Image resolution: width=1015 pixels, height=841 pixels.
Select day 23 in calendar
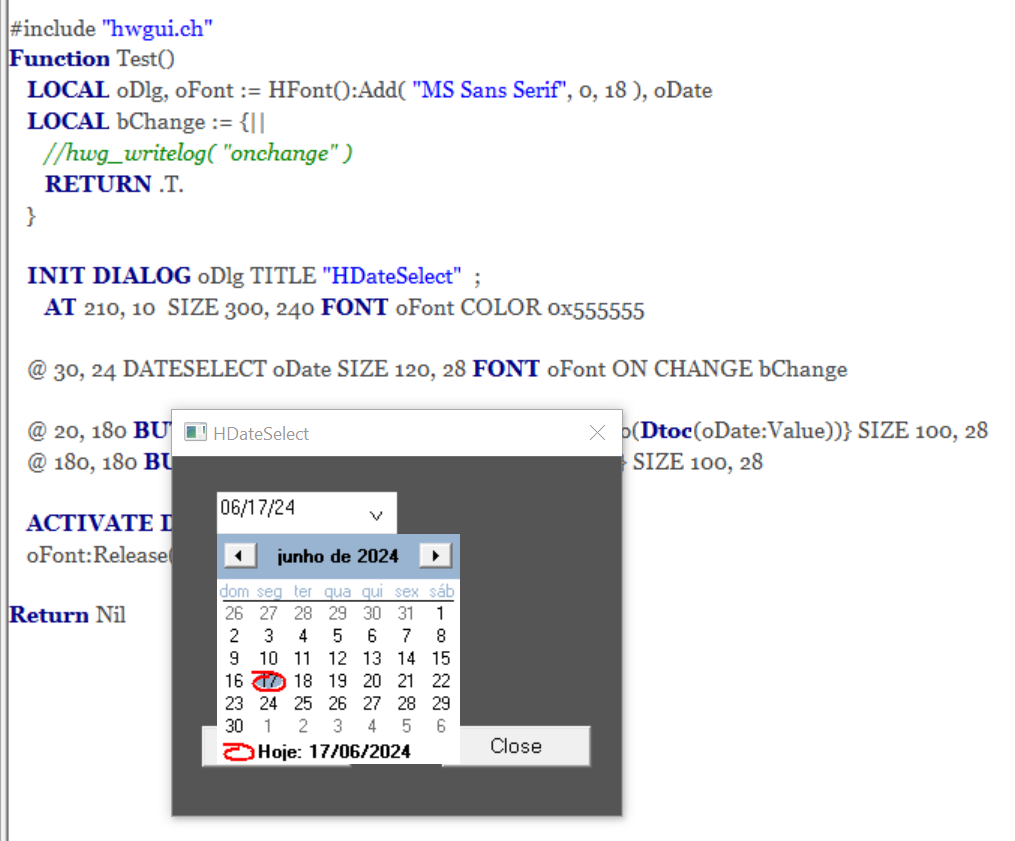coord(234,704)
